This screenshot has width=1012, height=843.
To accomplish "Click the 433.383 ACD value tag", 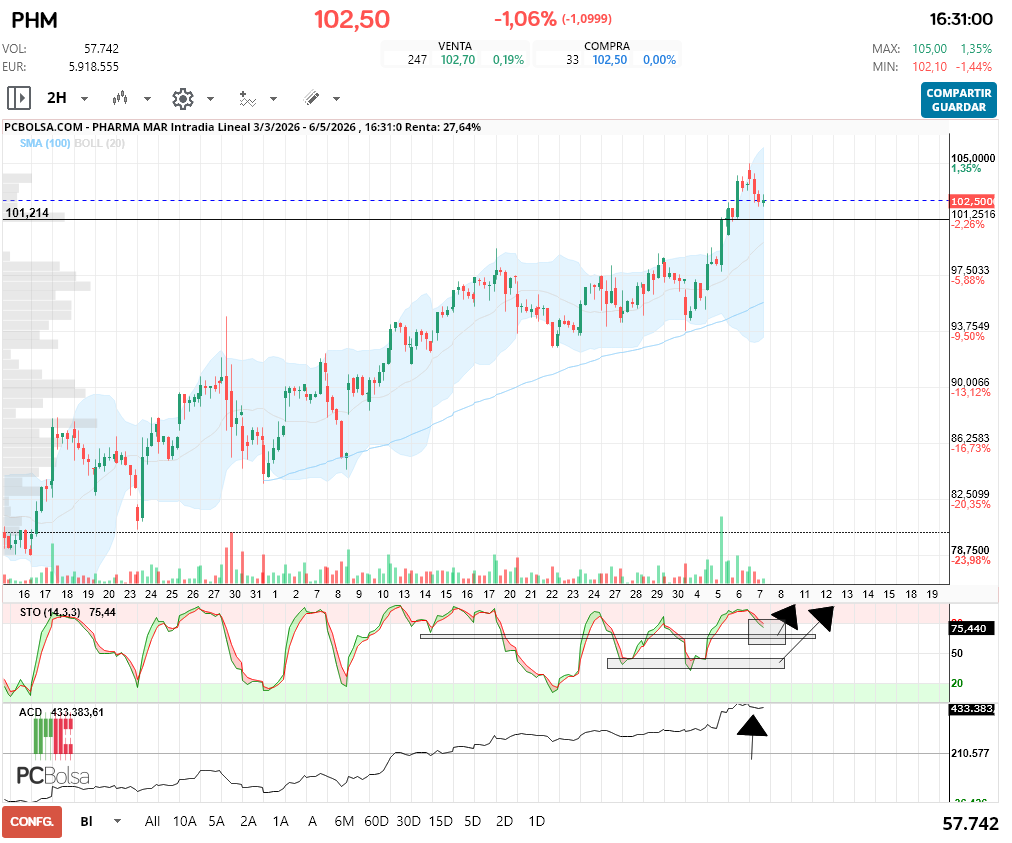I will tap(972, 709).
